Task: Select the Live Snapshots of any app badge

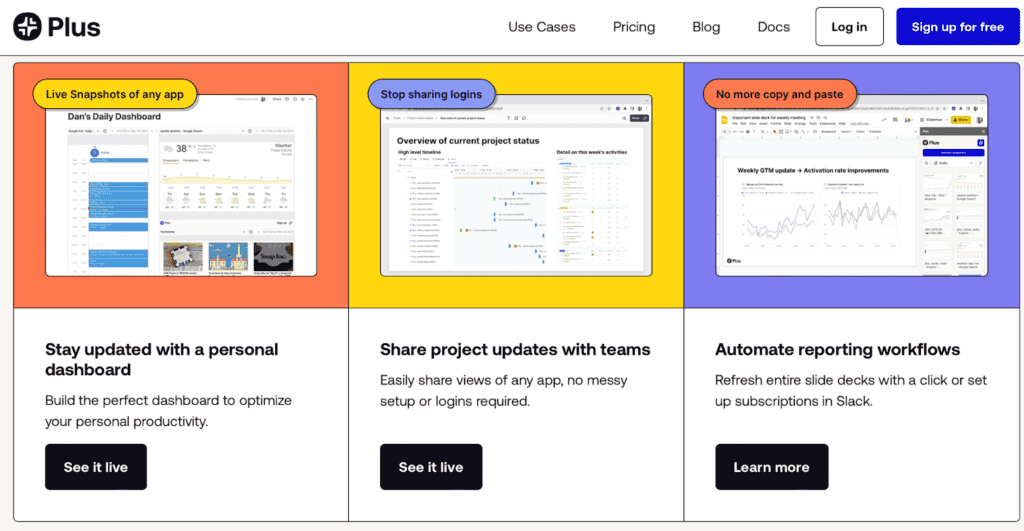Action: pos(114,94)
